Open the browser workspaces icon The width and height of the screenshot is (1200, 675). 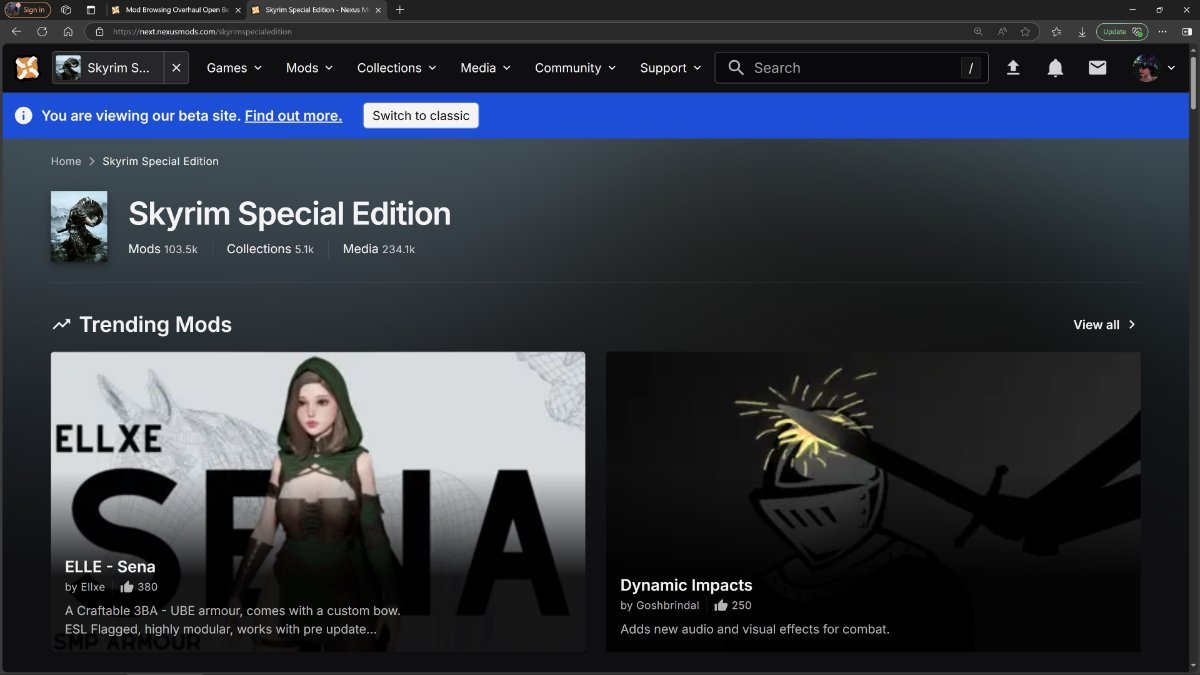tap(66, 10)
